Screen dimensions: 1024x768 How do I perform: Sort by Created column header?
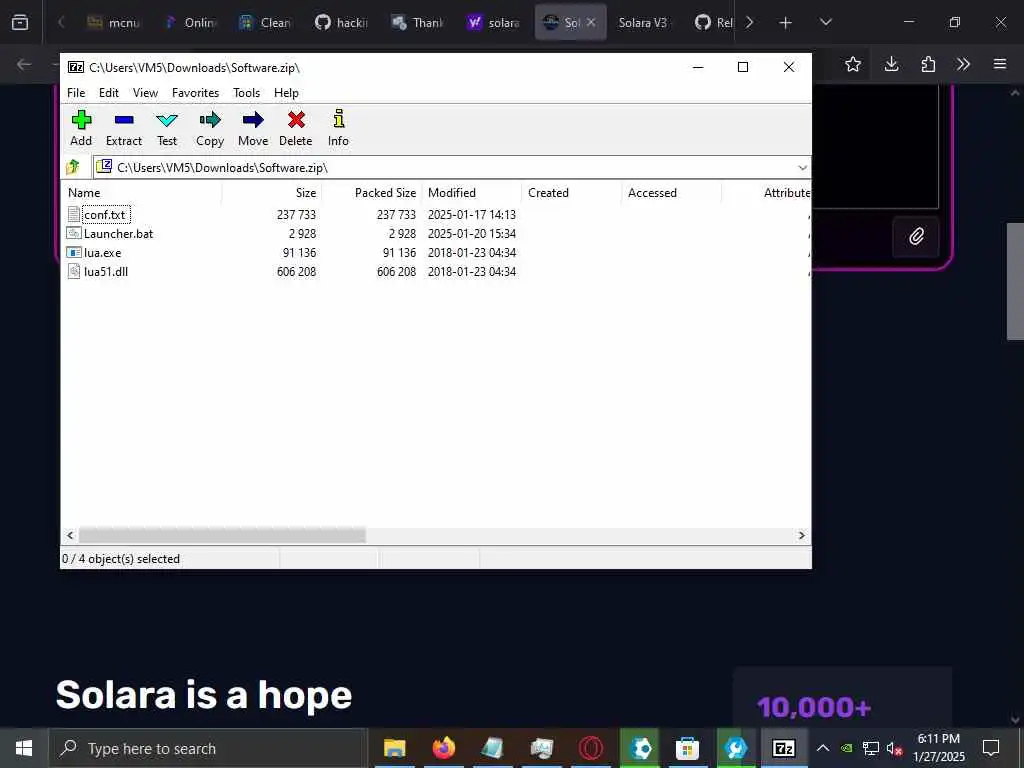(549, 193)
